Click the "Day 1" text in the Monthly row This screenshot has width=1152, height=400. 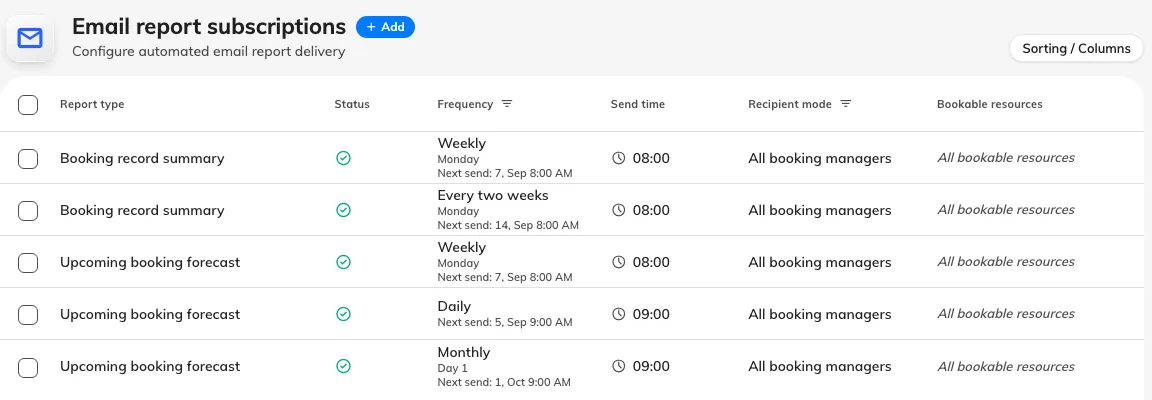coord(453,368)
